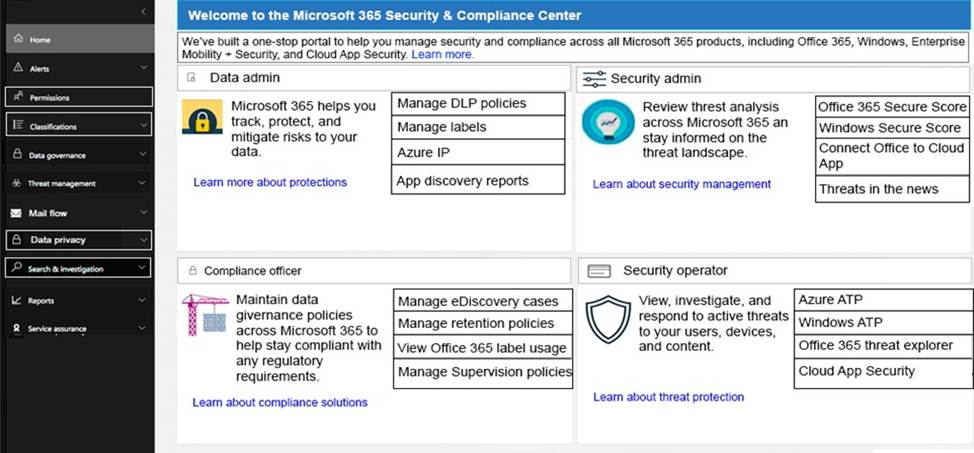Image resolution: width=974 pixels, height=453 pixels.
Task: Click the Reports chart icon
Action: click(17, 300)
